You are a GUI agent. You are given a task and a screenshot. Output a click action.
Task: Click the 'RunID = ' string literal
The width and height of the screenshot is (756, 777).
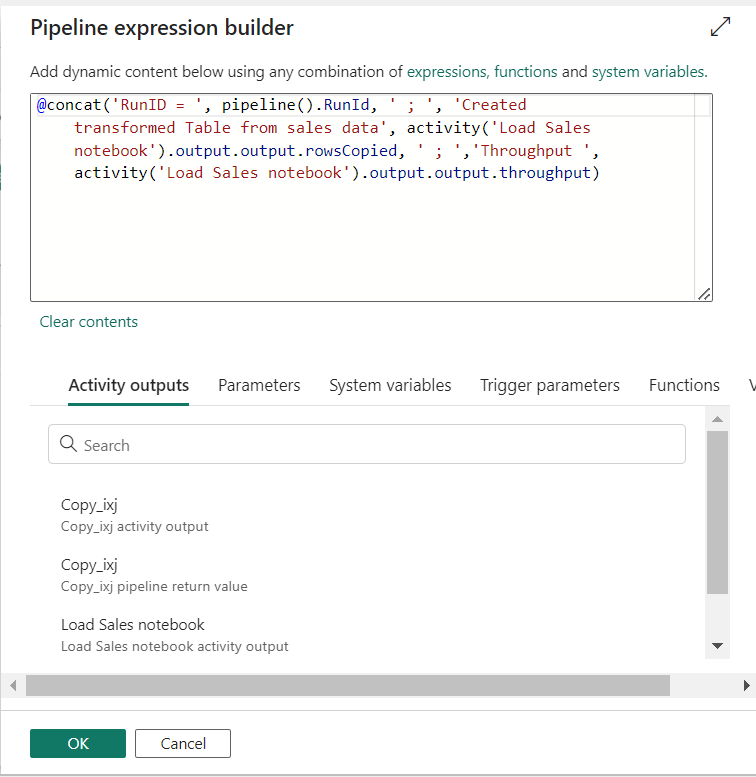tap(157, 105)
